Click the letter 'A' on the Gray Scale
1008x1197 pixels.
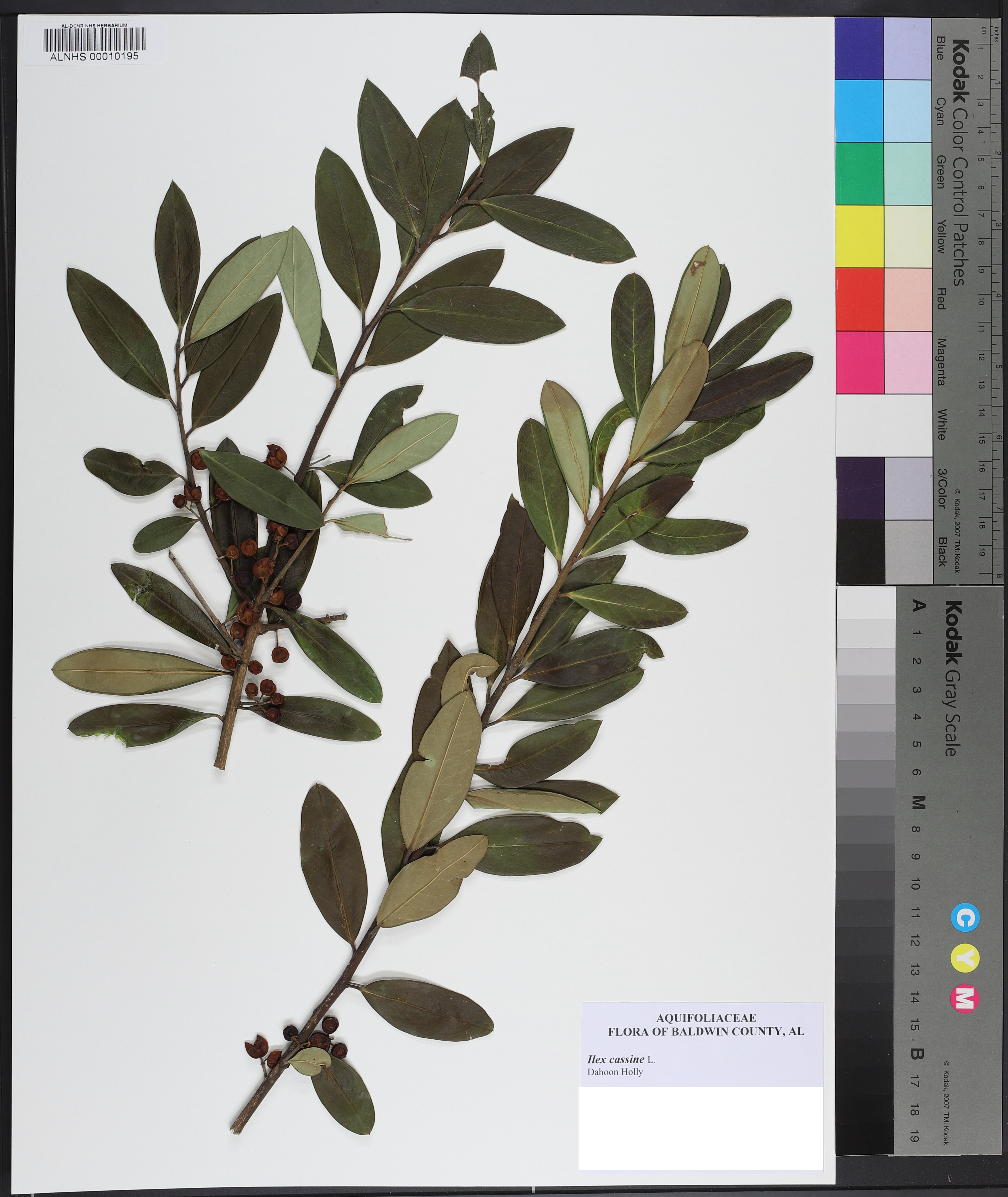919,606
